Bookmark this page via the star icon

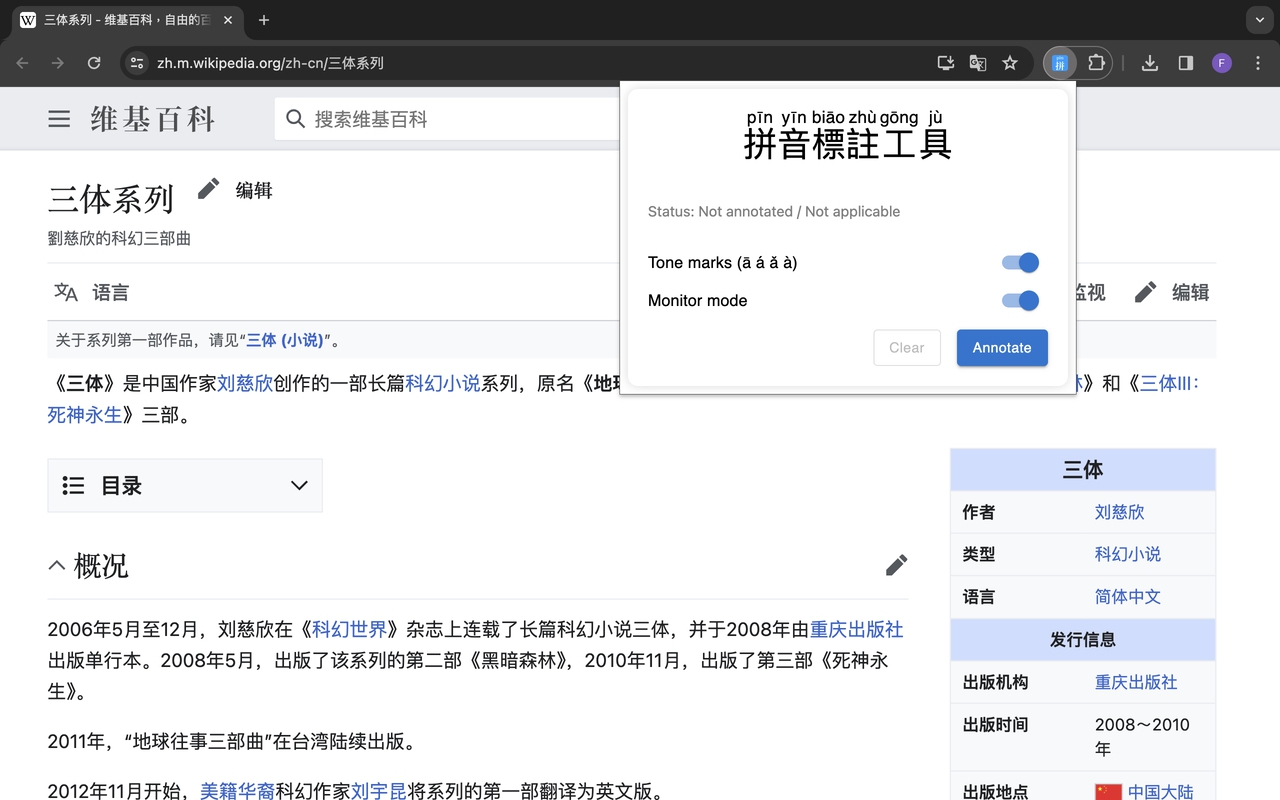tap(1010, 62)
